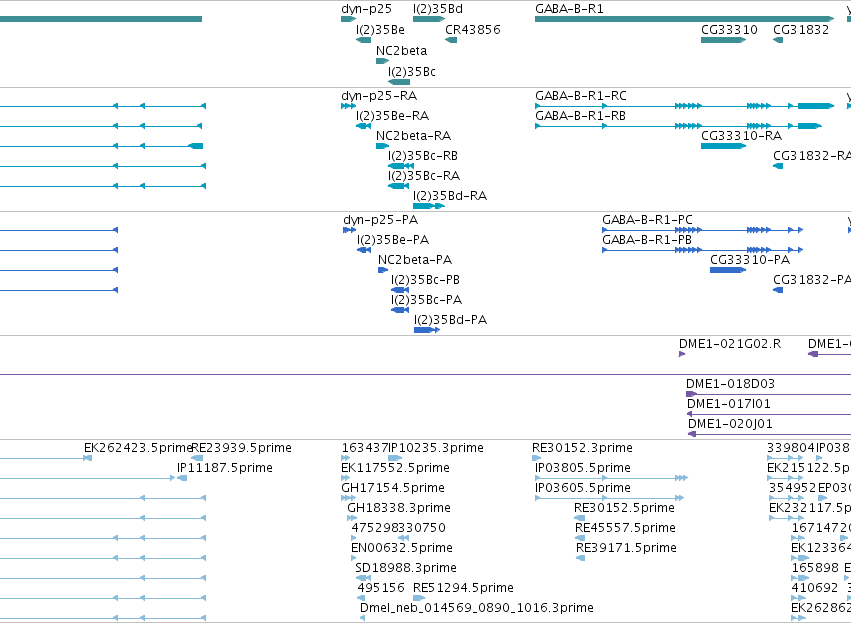This screenshot has width=851, height=623.
Task: Click protein GABA-B-R1-PC label
Action: (x=647, y=220)
